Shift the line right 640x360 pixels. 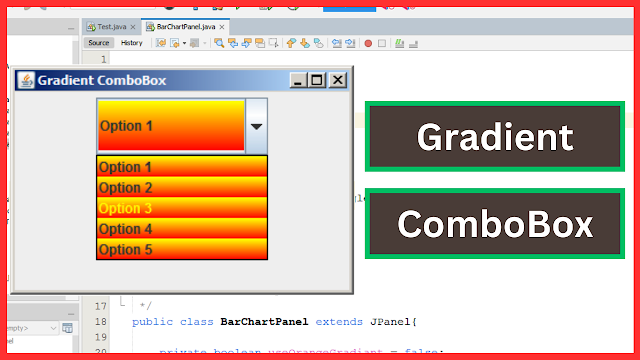[350, 43]
